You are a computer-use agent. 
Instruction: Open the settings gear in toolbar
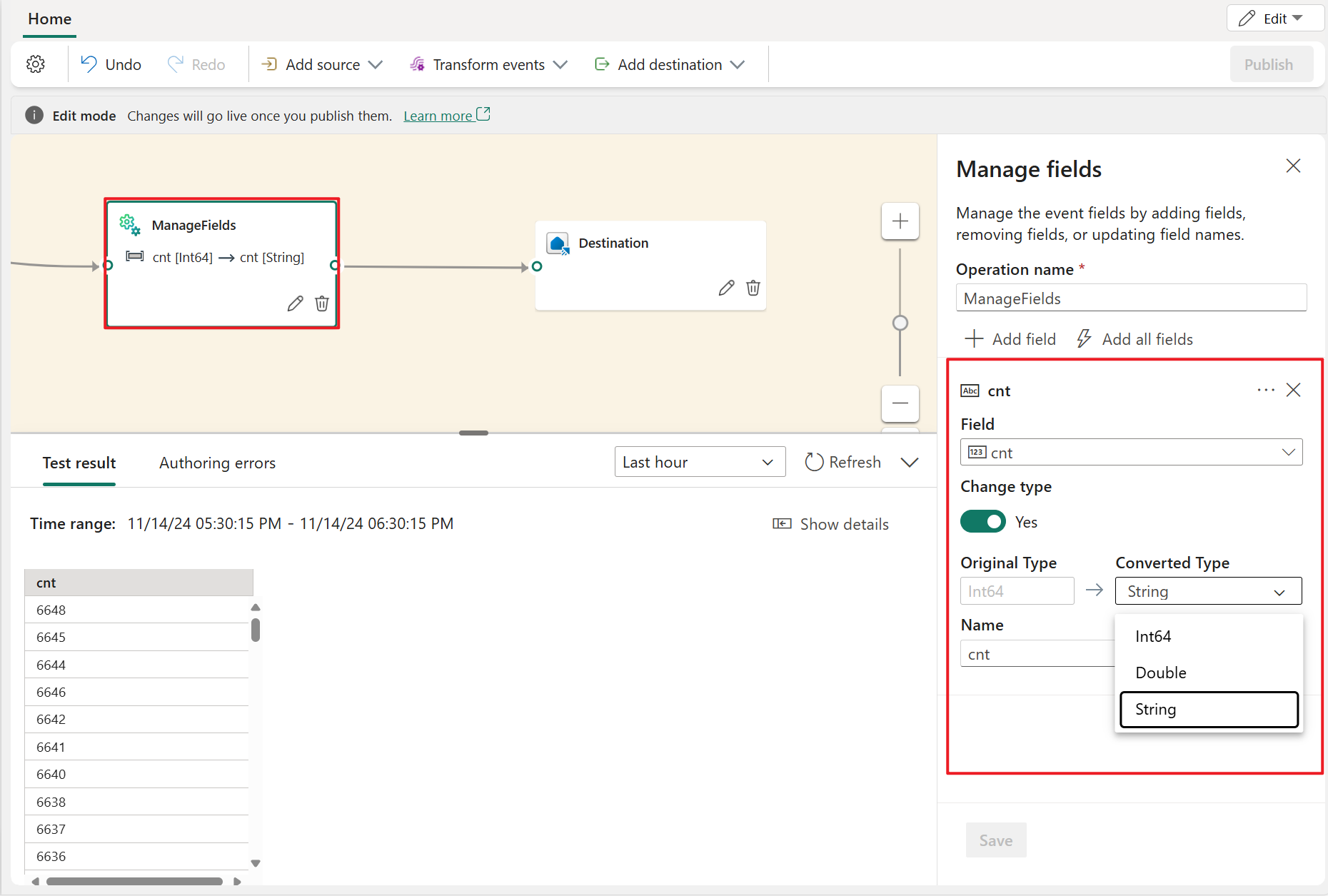(36, 64)
